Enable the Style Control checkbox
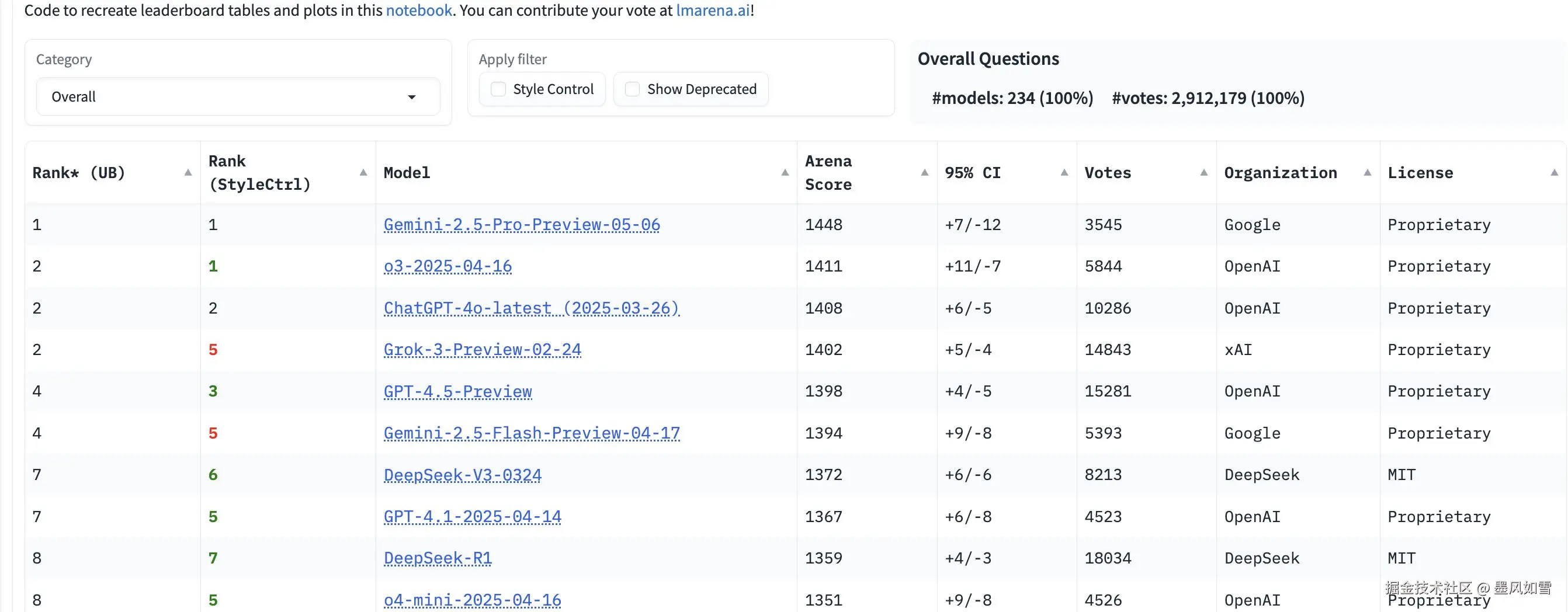Screen dimensions: 1568x612 pyautogui.click(x=498, y=89)
